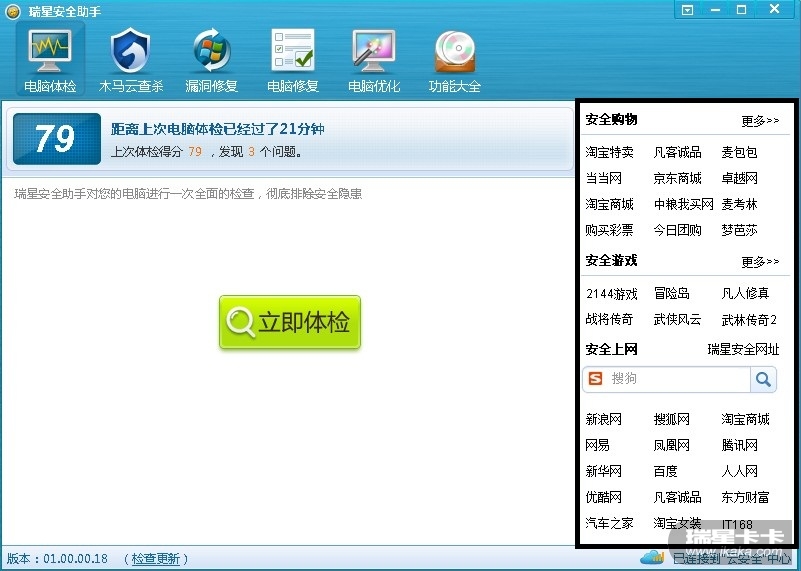
Task: Select the 电脑修复 checklist icon
Action: tap(293, 59)
